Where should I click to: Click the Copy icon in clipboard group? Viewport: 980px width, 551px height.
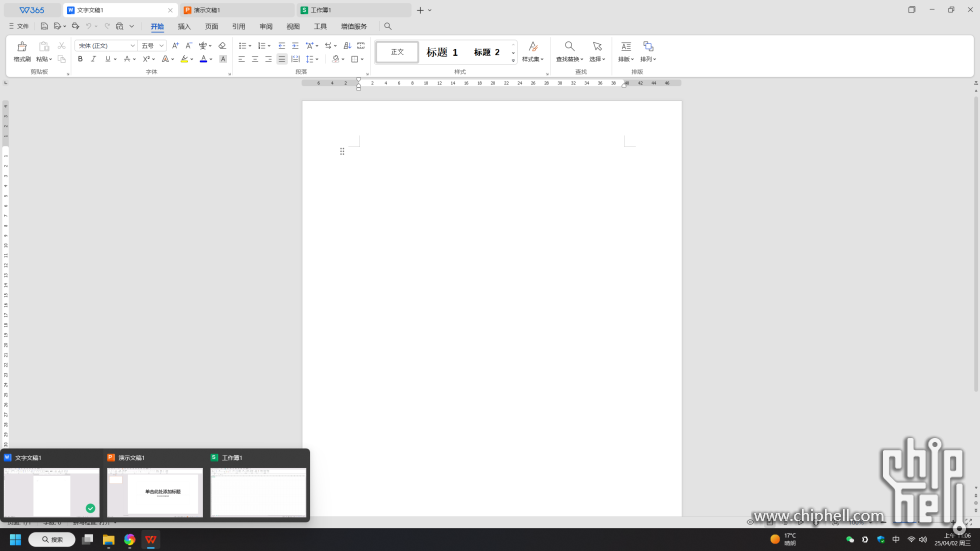(61, 59)
